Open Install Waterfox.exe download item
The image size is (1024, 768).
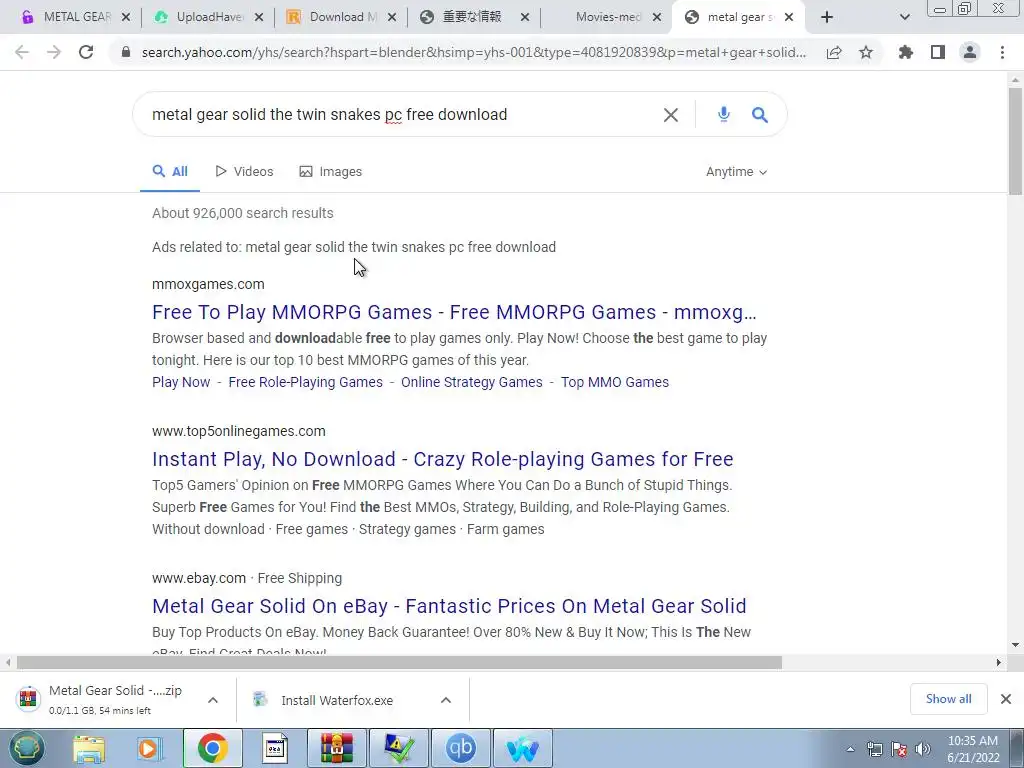(x=337, y=700)
